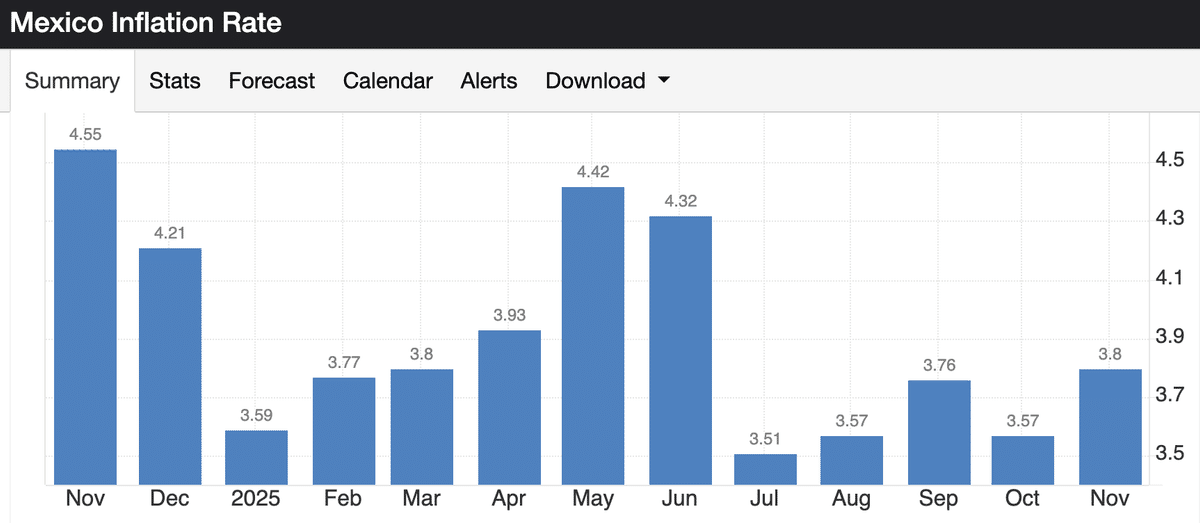Select the 2025 bar showing 3.59

(x=256, y=457)
